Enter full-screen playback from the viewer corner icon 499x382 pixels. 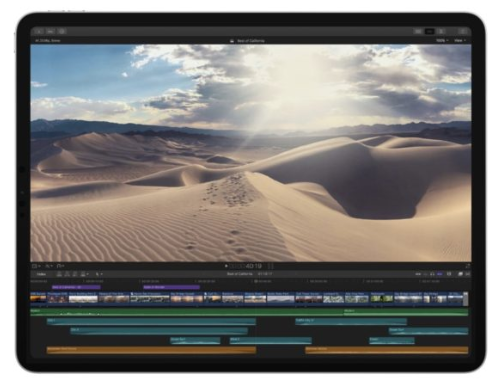[467, 266]
